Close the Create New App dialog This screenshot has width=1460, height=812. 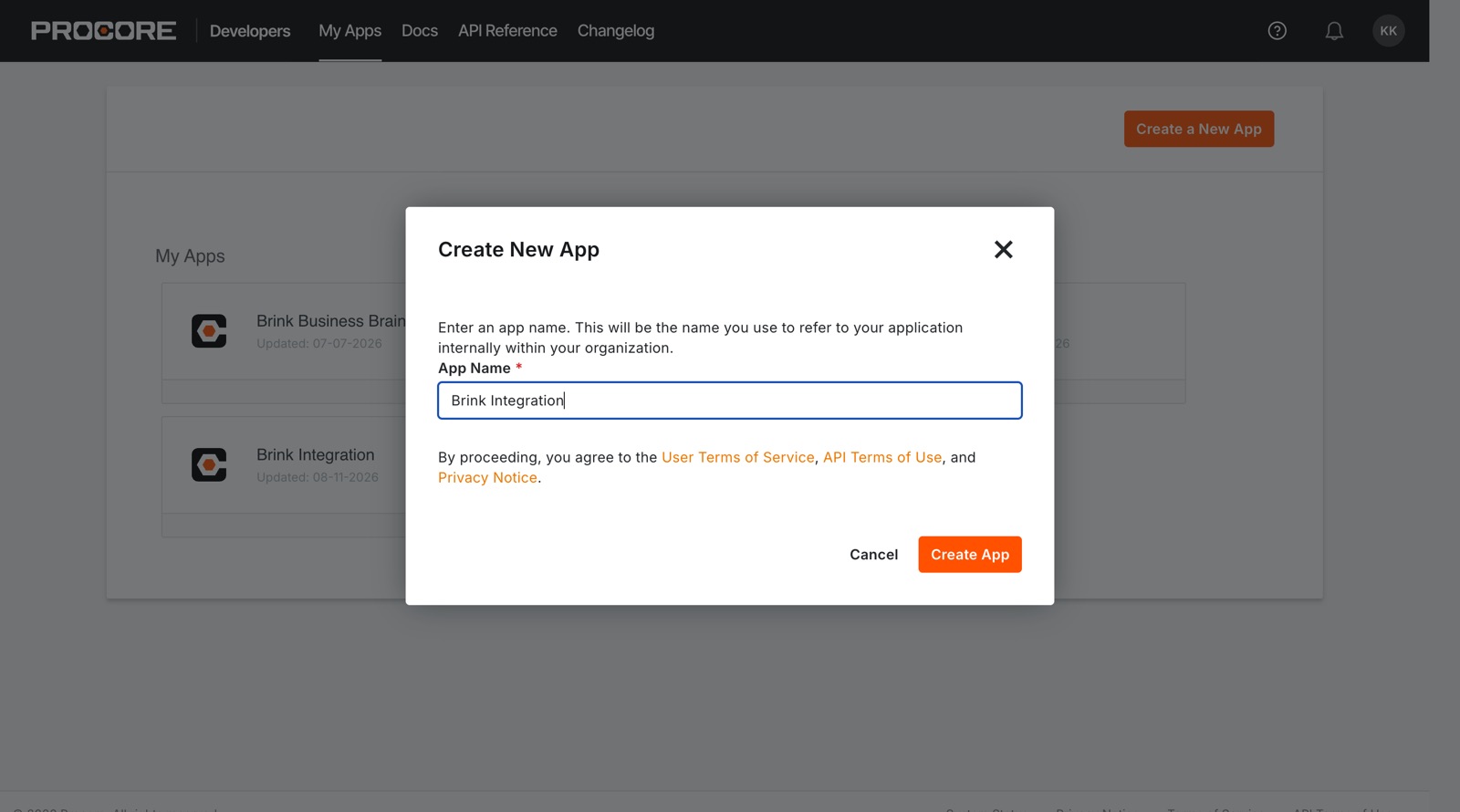[1004, 250]
